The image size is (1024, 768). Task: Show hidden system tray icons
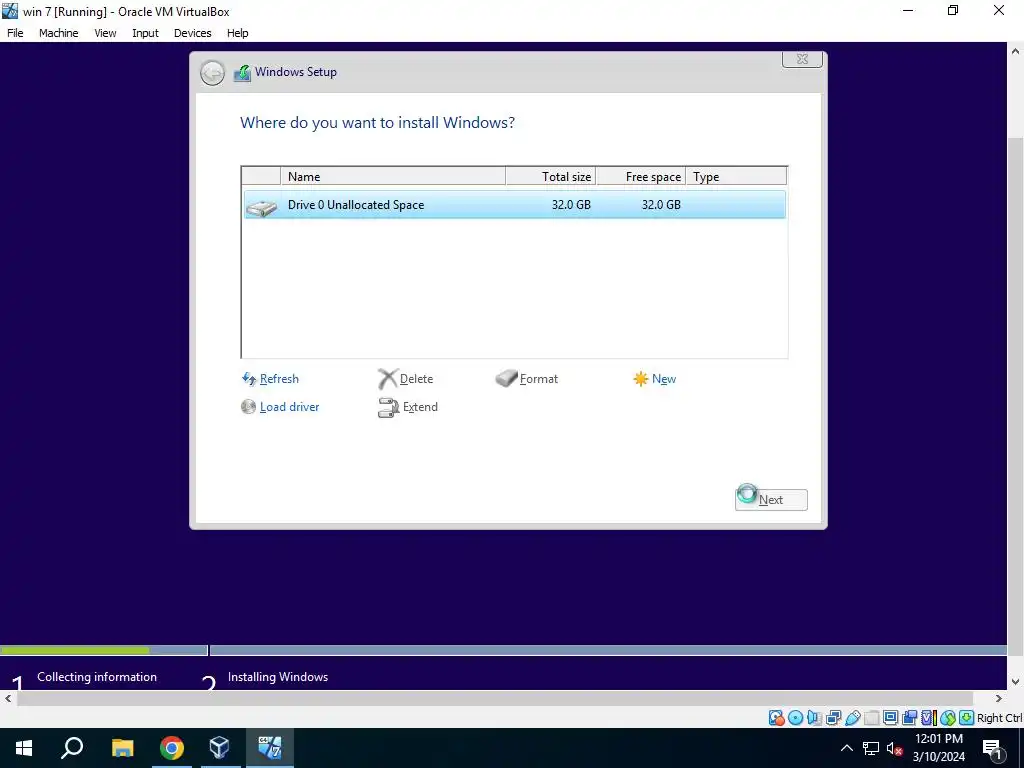pos(846,748)
